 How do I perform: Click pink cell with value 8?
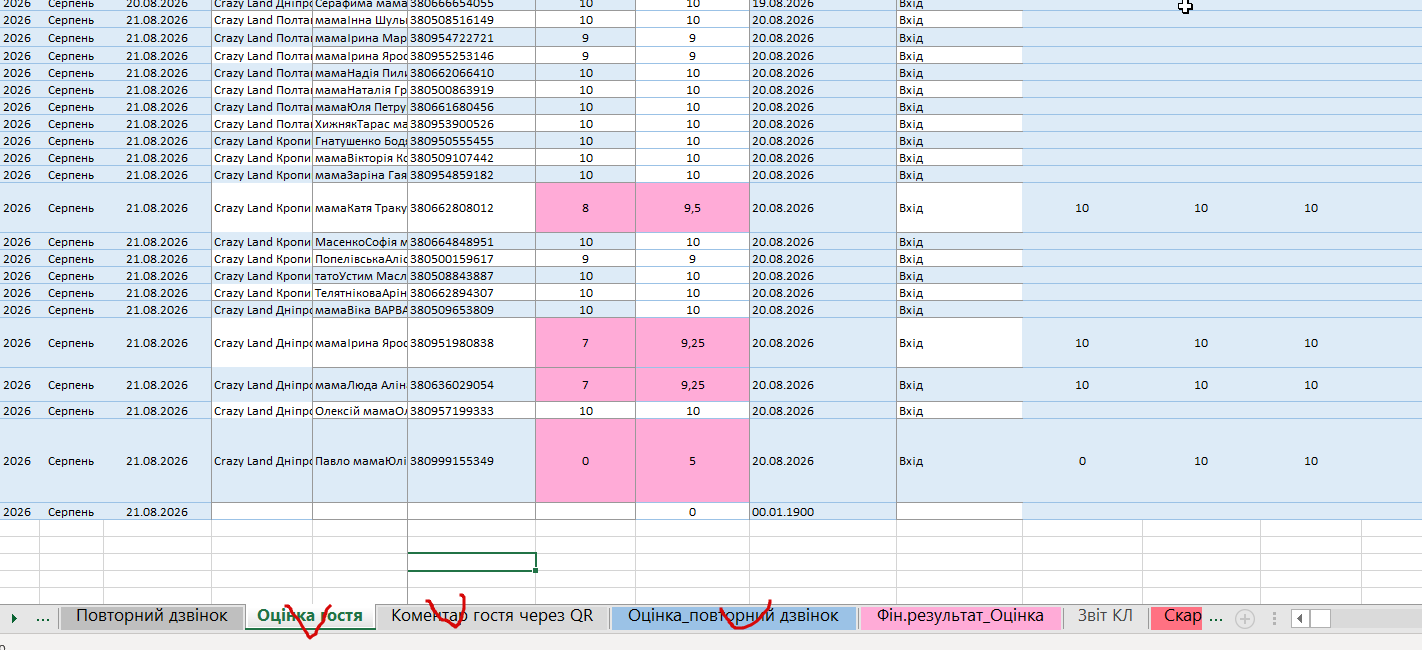[585, 208]
